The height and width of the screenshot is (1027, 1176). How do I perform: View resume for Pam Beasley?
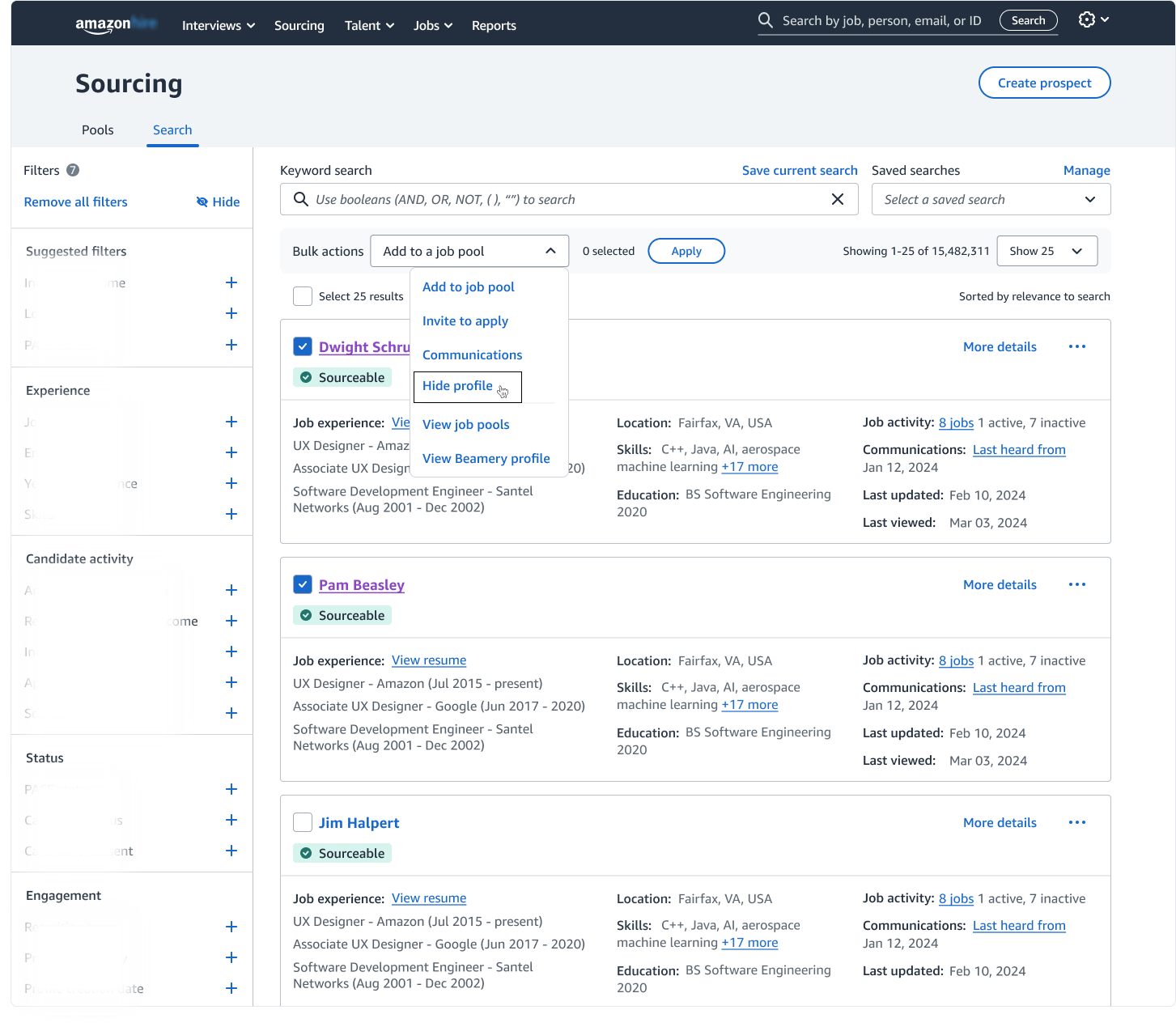(429, 660)
